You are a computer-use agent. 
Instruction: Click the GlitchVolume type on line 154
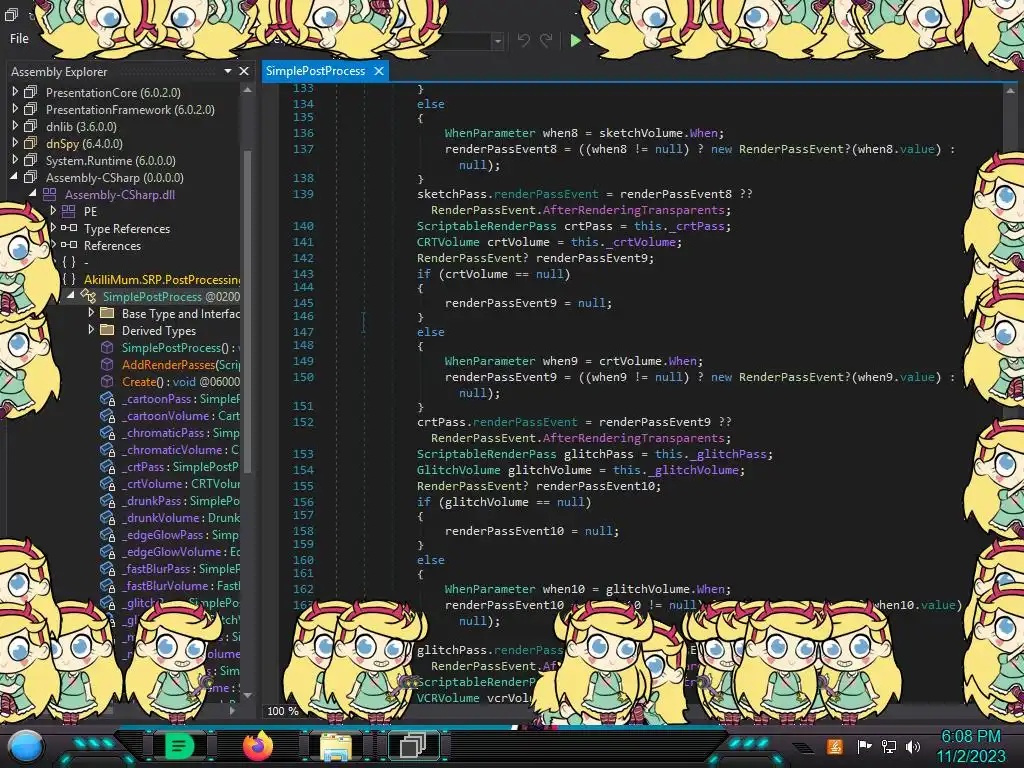coord(458,470)
